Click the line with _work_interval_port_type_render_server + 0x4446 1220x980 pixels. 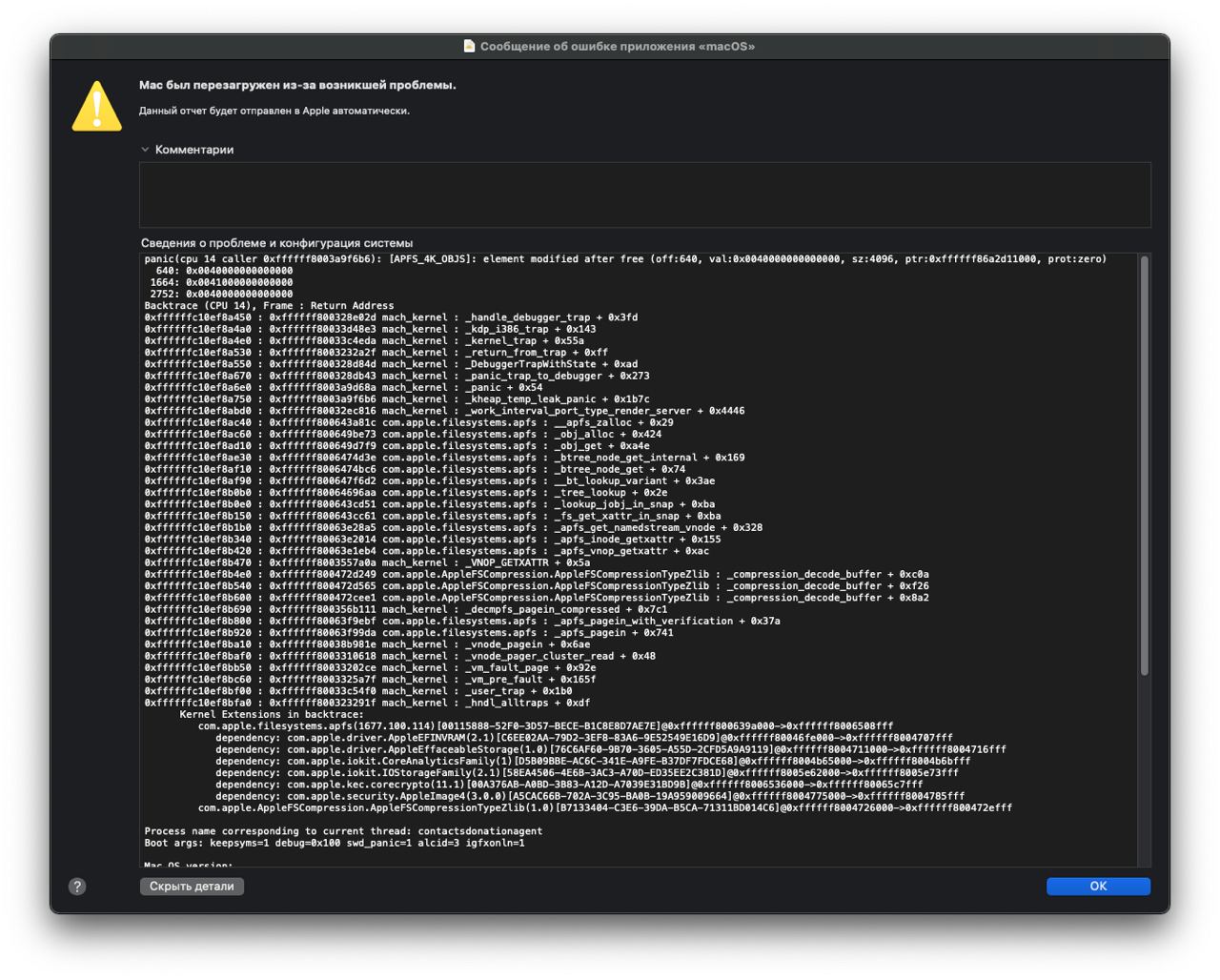pos(444,411)
